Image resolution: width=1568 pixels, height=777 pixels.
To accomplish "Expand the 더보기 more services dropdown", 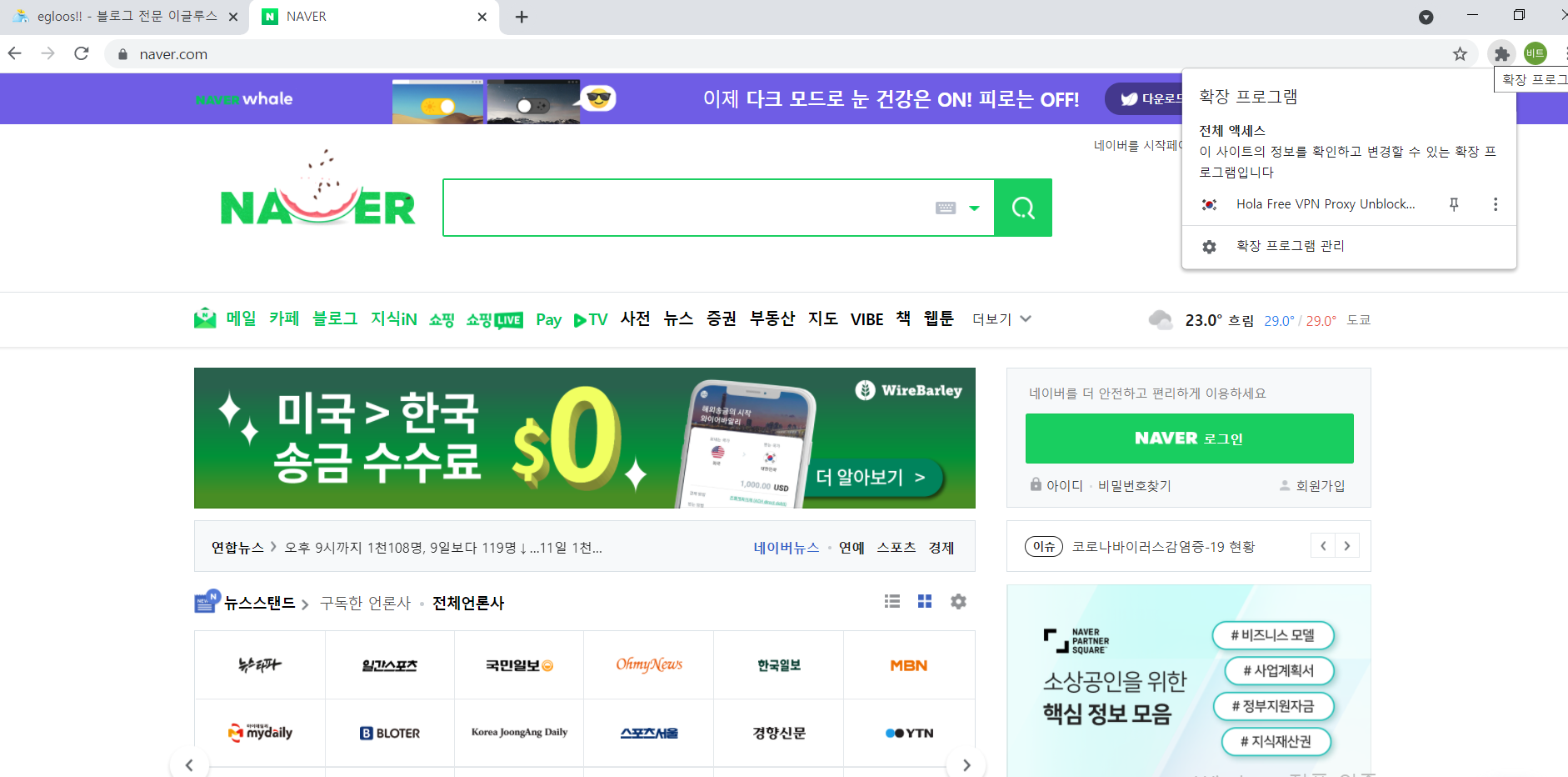I will click(1001, 319).
